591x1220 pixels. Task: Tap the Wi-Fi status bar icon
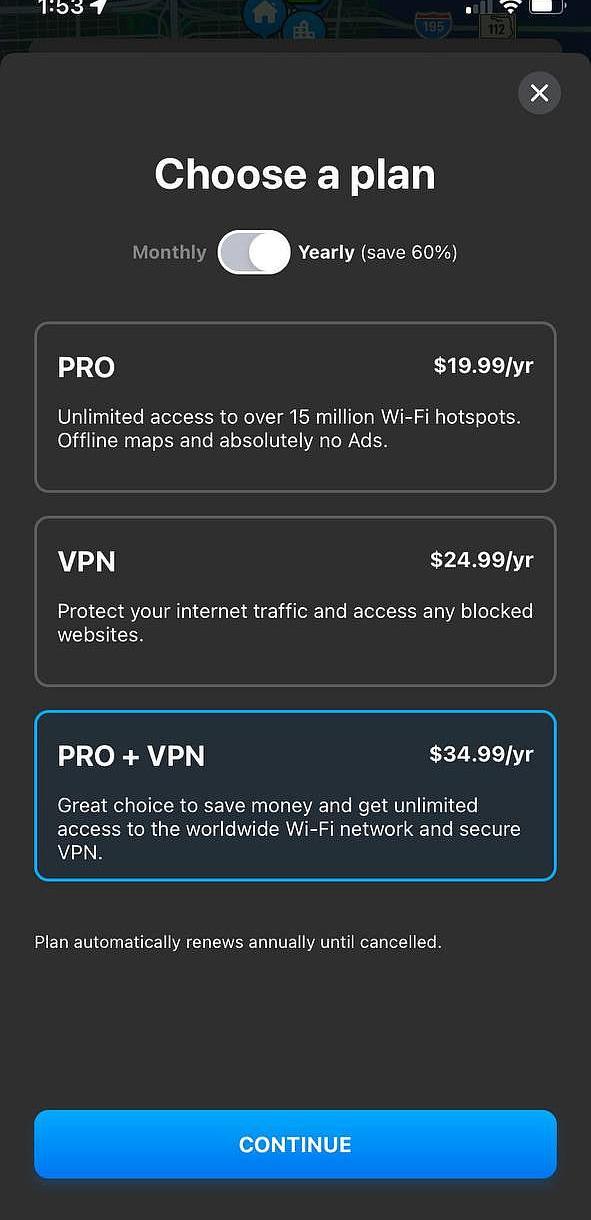tap(510, 7)
